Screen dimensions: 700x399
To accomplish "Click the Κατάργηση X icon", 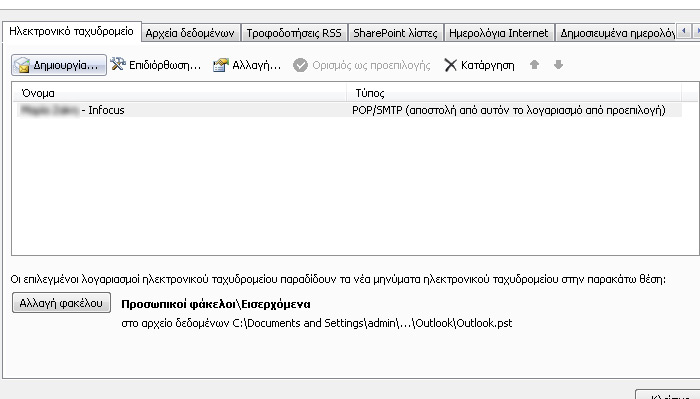I will 450,65.
